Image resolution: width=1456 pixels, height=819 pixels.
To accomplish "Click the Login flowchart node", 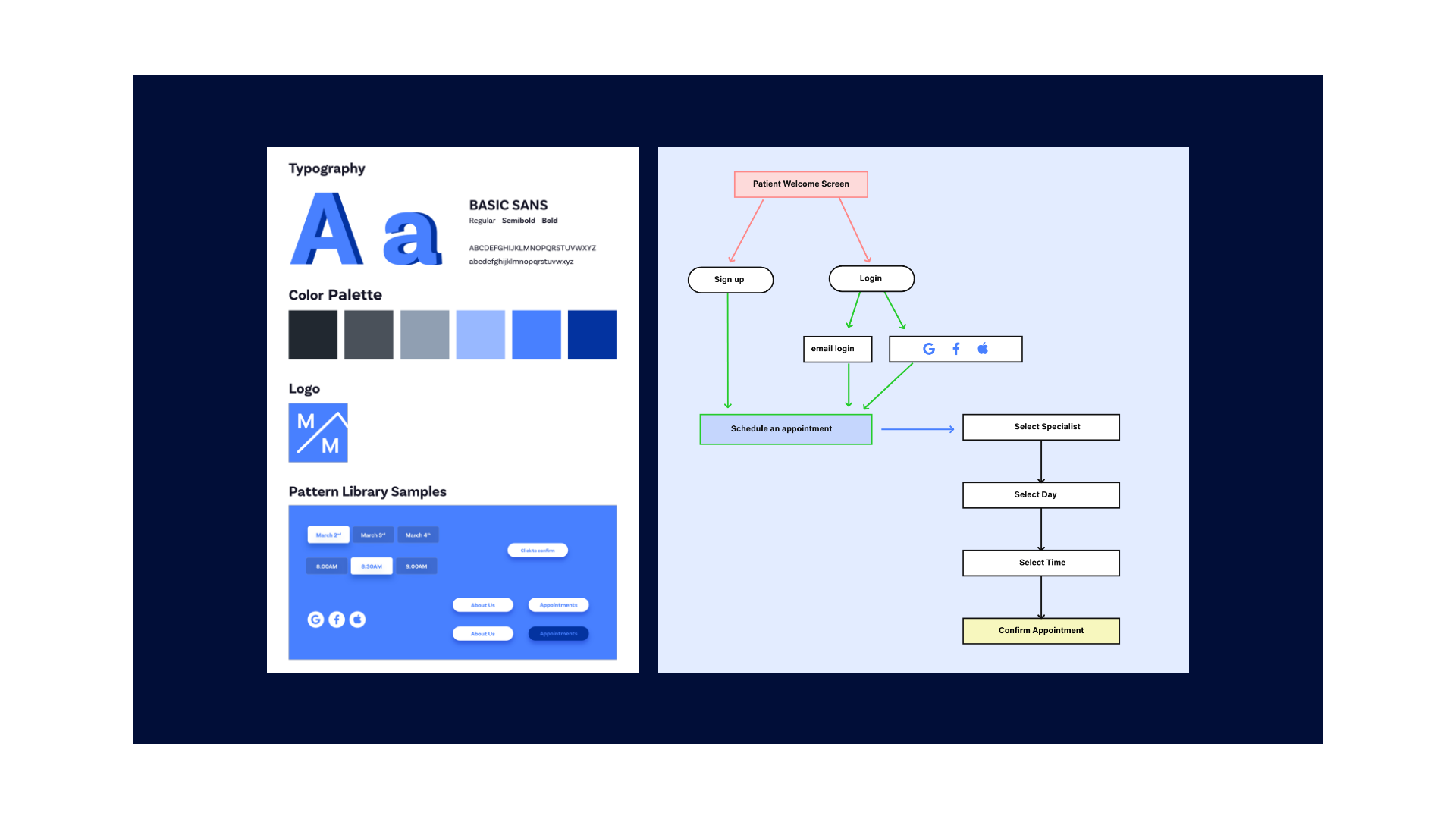I will pyautogui.click(x=871, y=278).
